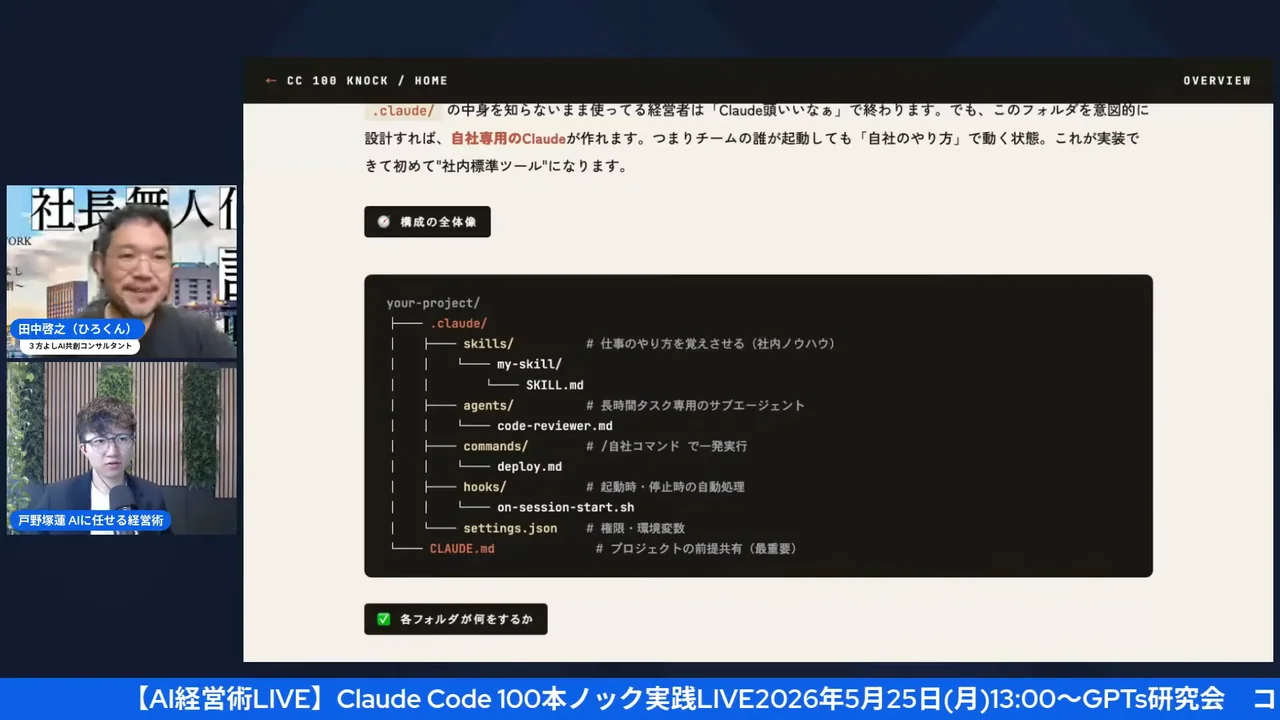Click comment 権限・環境変数

635,528
